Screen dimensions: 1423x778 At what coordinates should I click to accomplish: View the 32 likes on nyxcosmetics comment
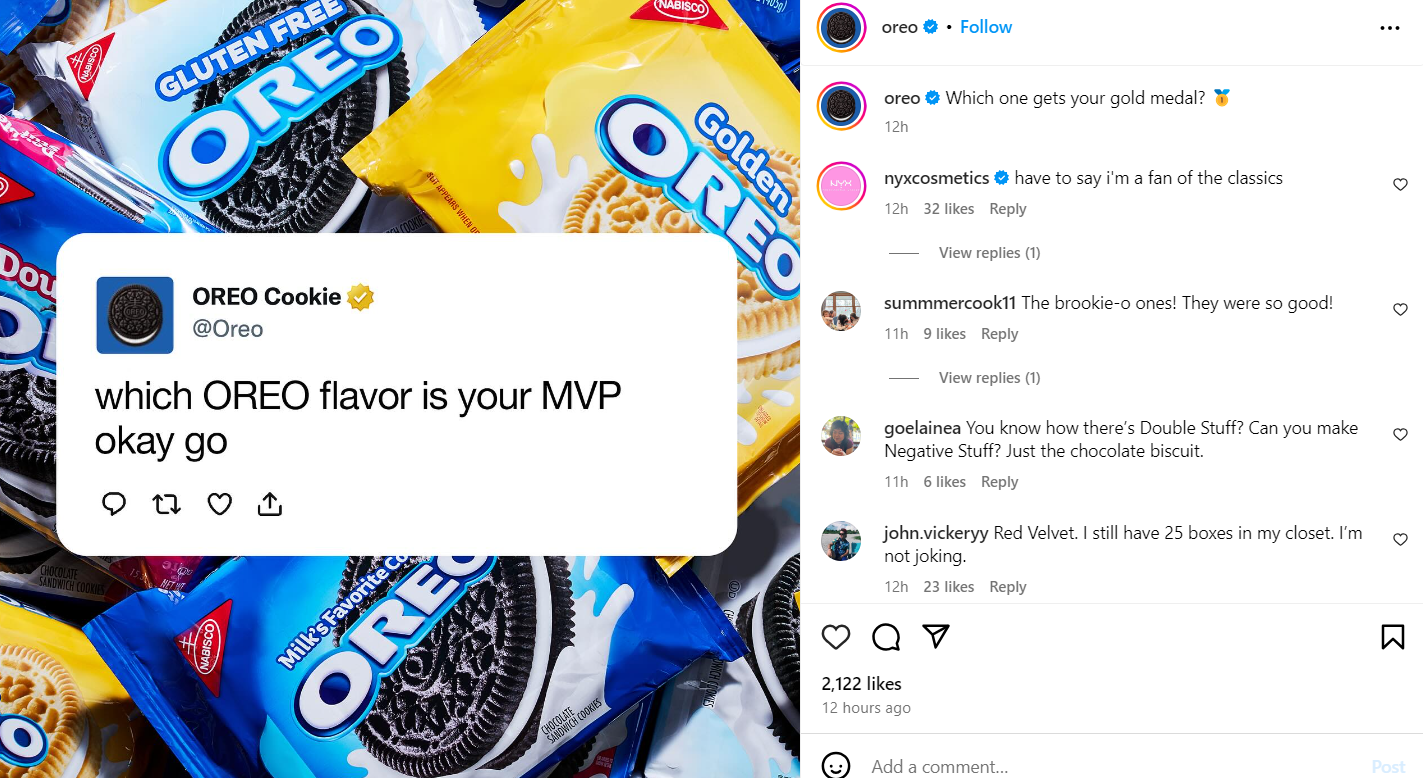[948, 209]
